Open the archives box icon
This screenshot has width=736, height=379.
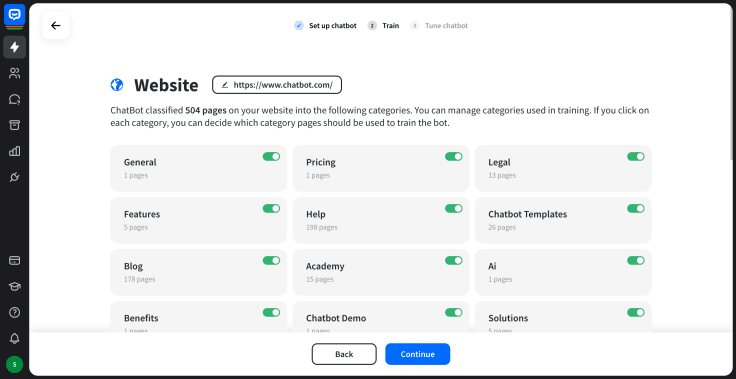click(15, 125)
